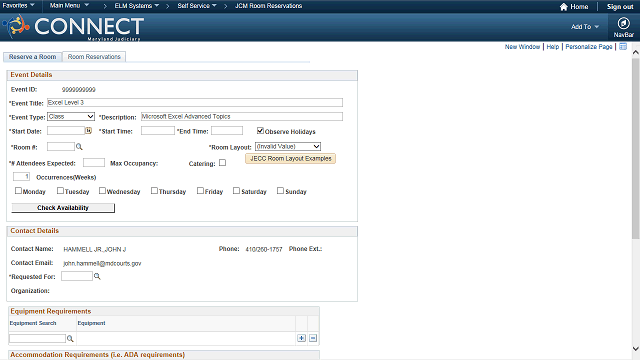Focus the Start Date field
This screenshot has height=360, width=640.
(66, 131)
